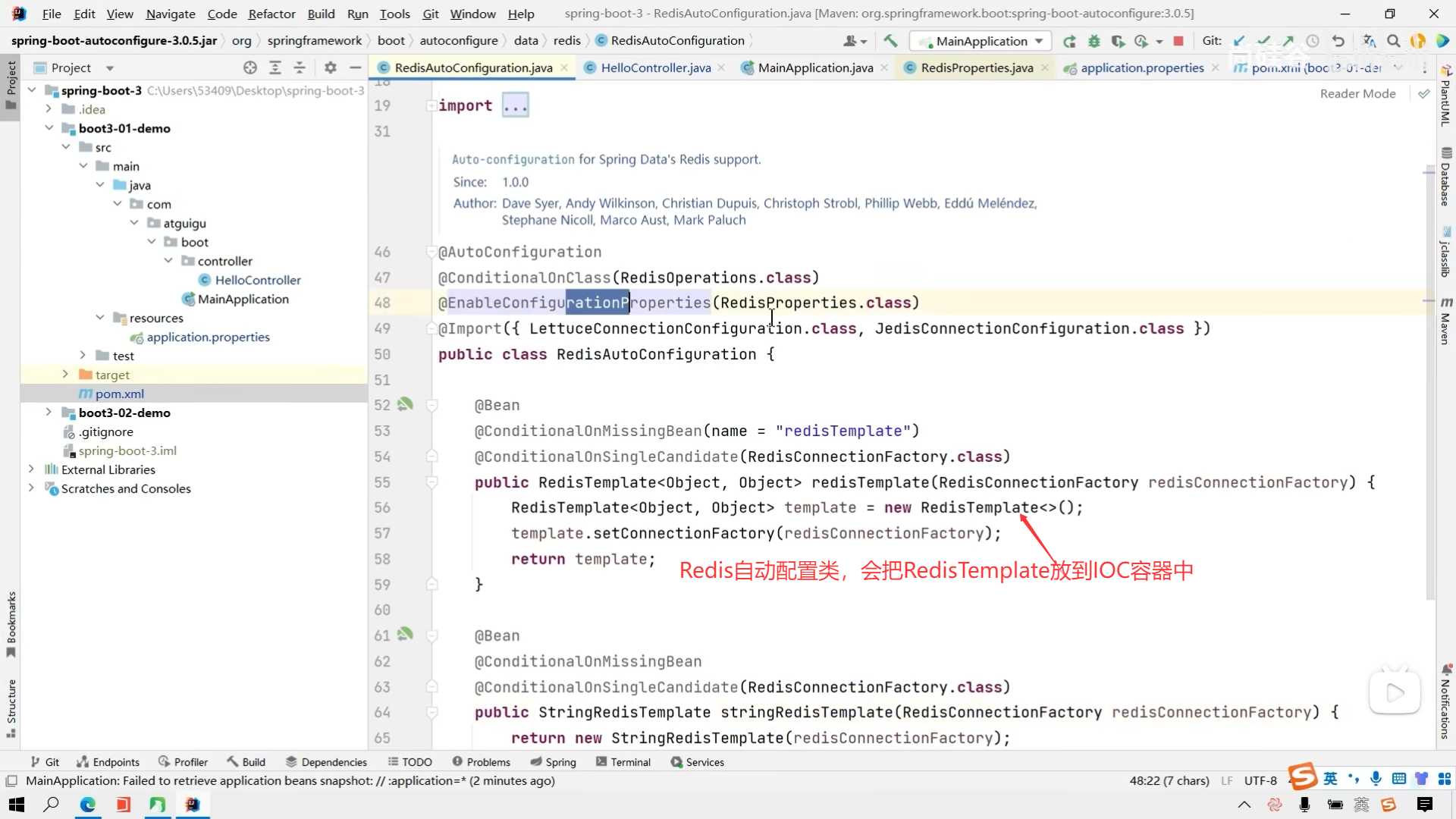
Task: Click the Build project hammer icon
Action: coord(890,41)
